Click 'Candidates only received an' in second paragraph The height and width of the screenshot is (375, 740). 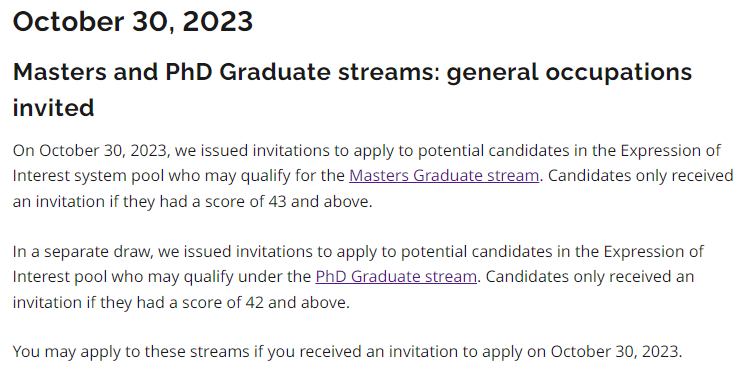590,276
